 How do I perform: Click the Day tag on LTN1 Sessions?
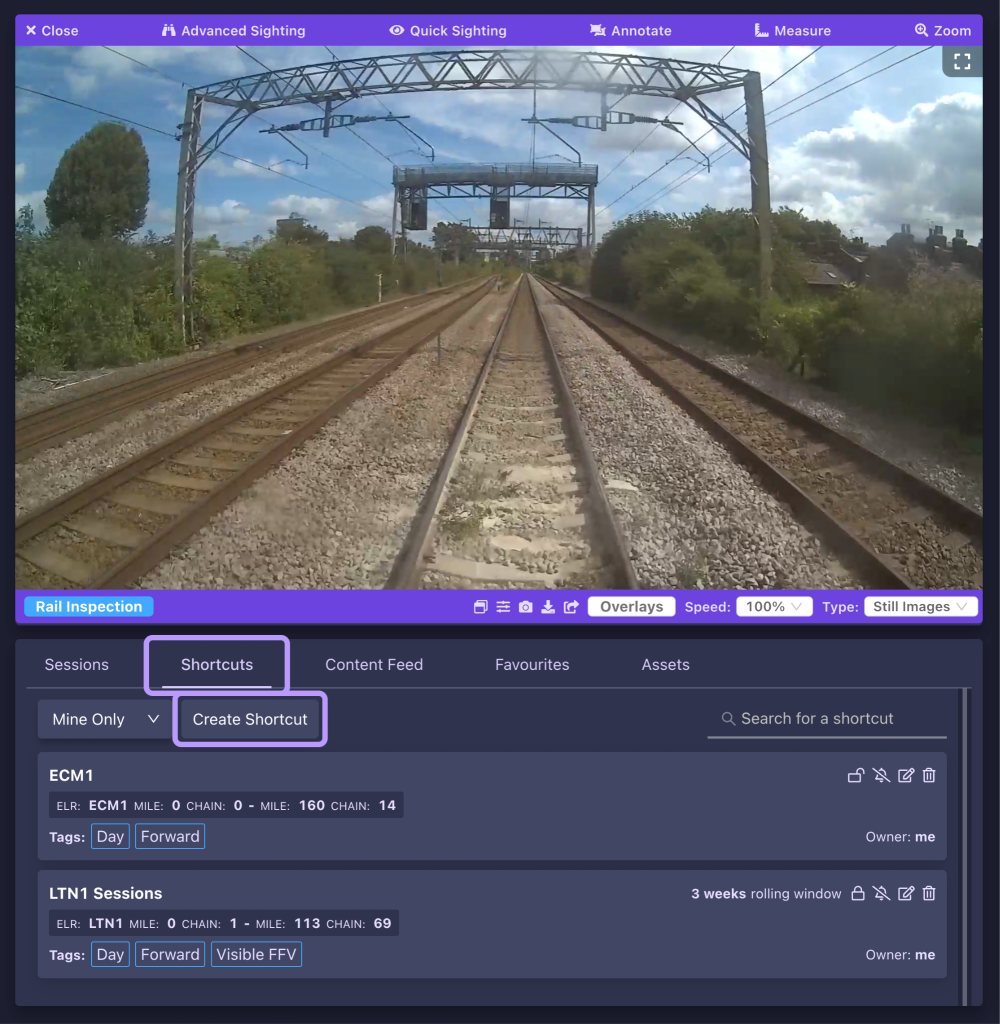(110, 955)
